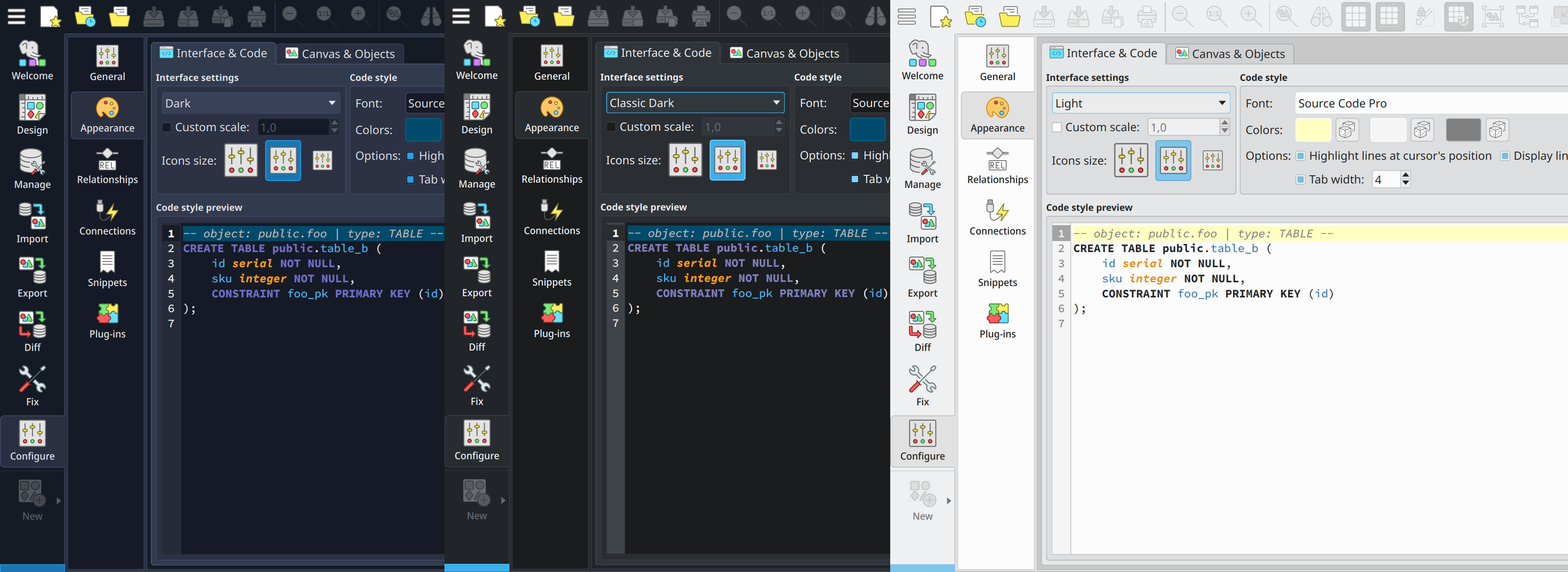Choose the smallest icons size in leftmost Dark window
The image size is (1568, 572).
click(x=322, y=161)
